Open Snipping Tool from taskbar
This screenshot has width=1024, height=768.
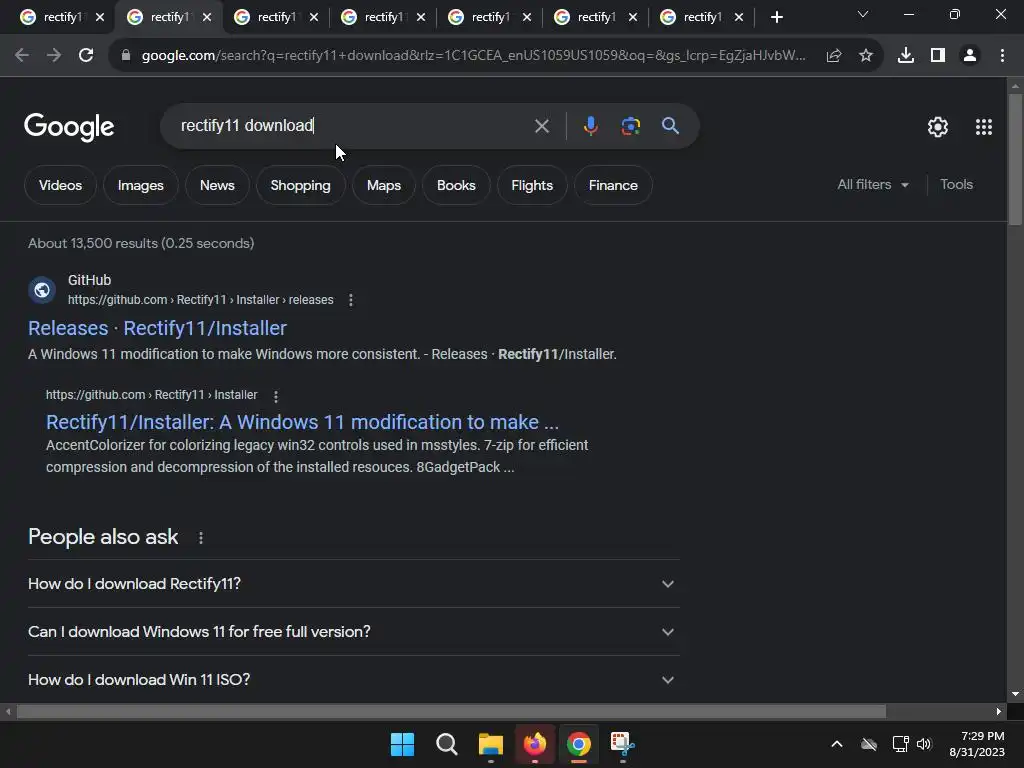click(622, 744)
